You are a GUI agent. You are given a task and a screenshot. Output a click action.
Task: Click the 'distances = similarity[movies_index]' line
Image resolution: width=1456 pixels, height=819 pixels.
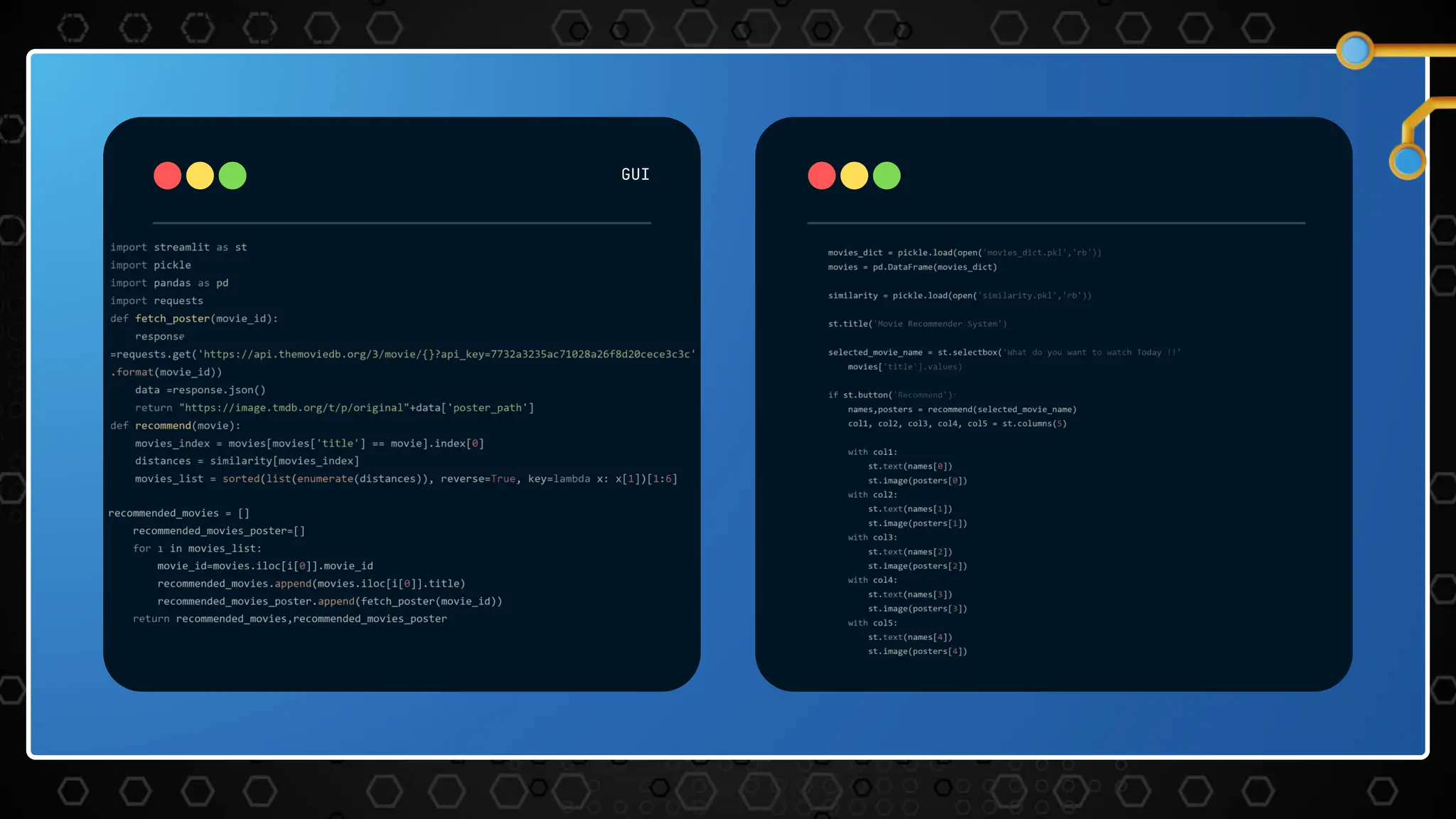tap(247, 461)
